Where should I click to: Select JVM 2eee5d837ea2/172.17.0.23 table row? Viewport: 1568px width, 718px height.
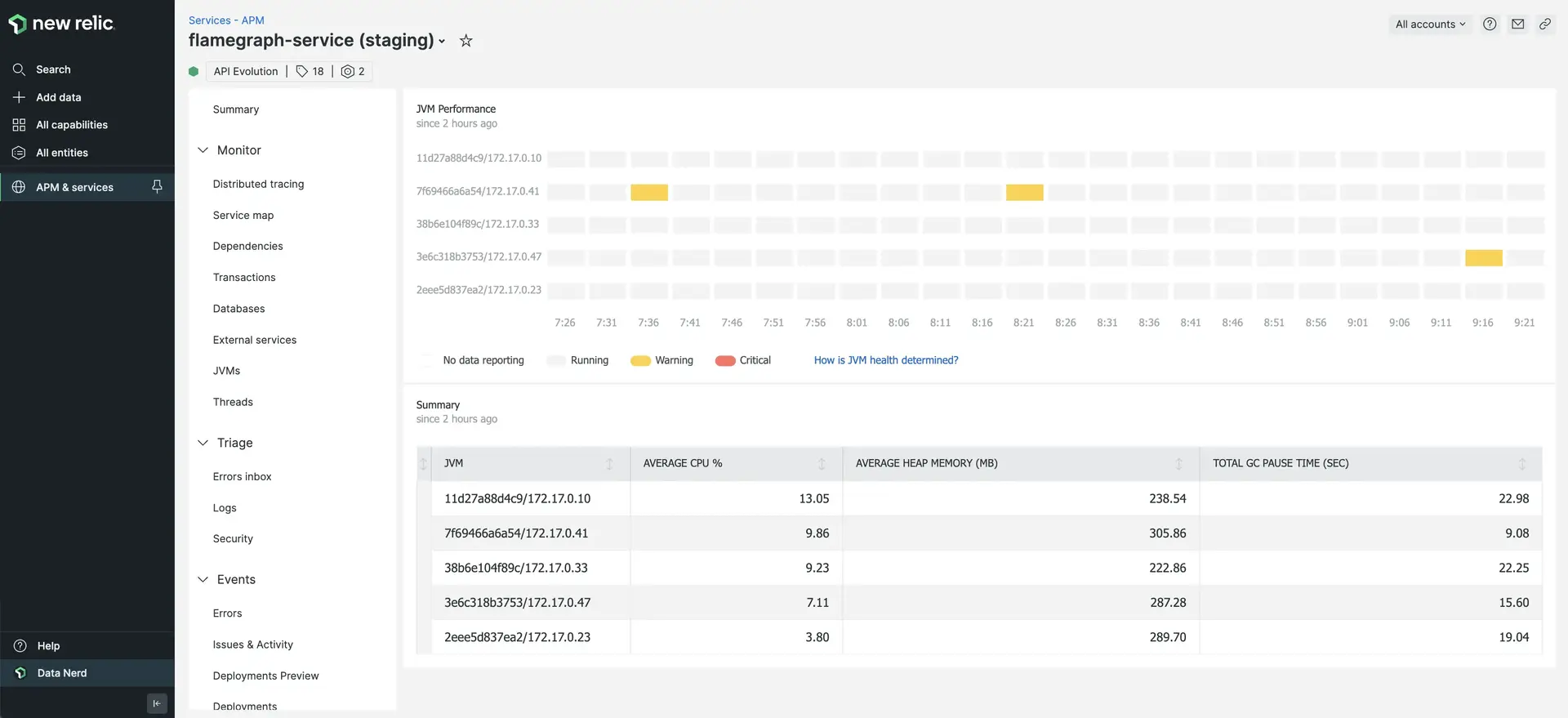(x=978, y=637)
